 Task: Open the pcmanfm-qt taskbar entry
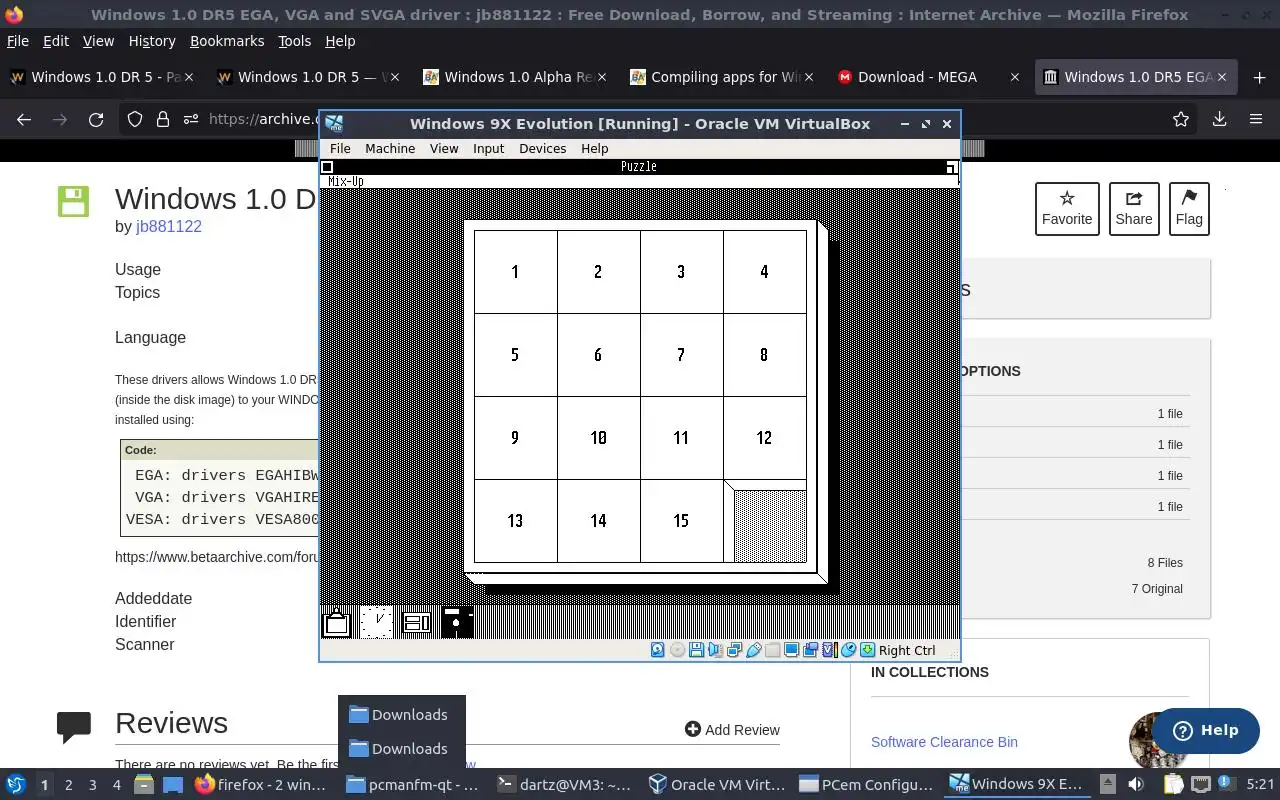pyautogui.click(x=412, y=785)
